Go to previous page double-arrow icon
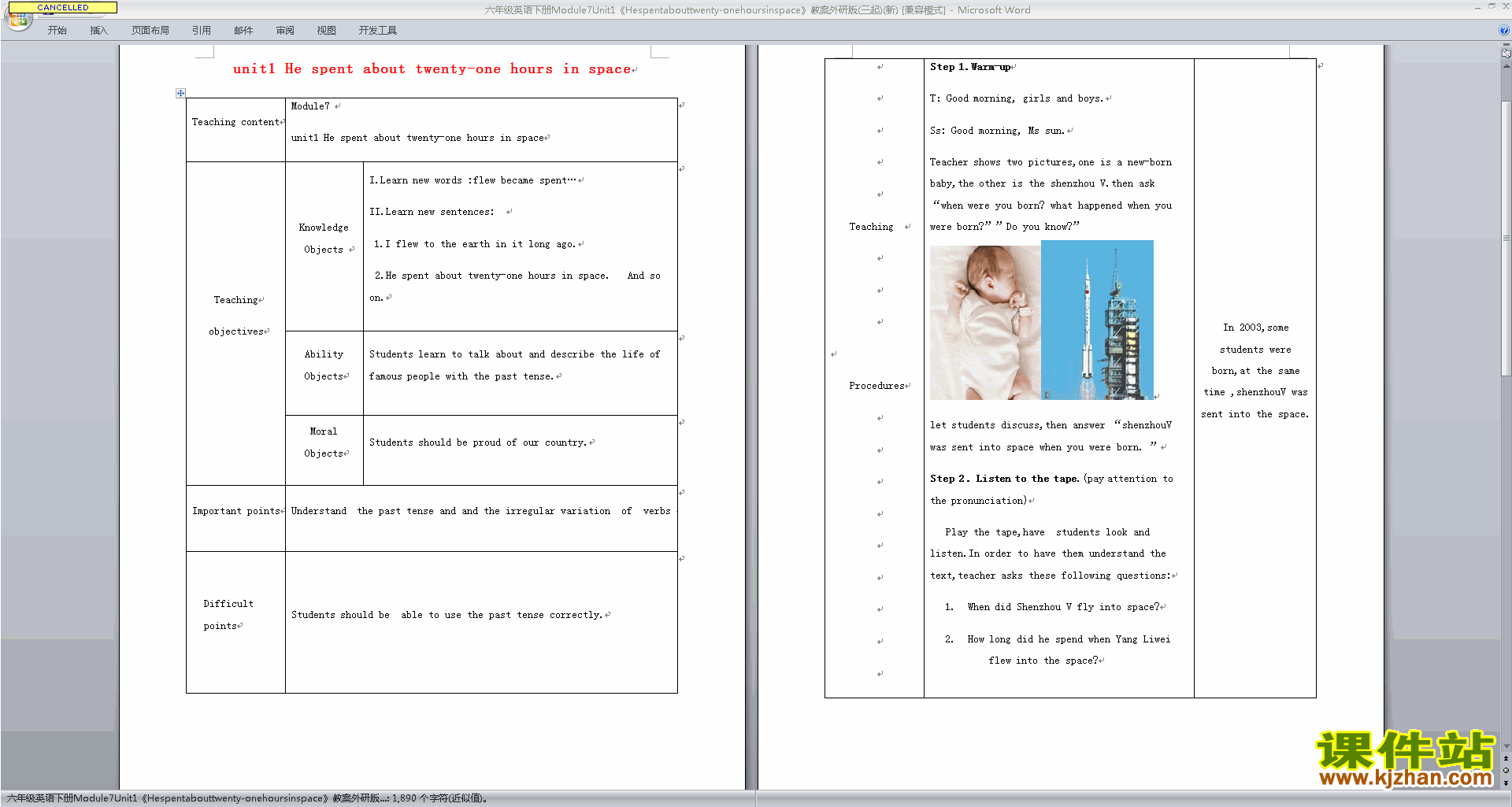Image resolution: width=1512 pixels, height=807 pixels. [x=1506, y=758]
